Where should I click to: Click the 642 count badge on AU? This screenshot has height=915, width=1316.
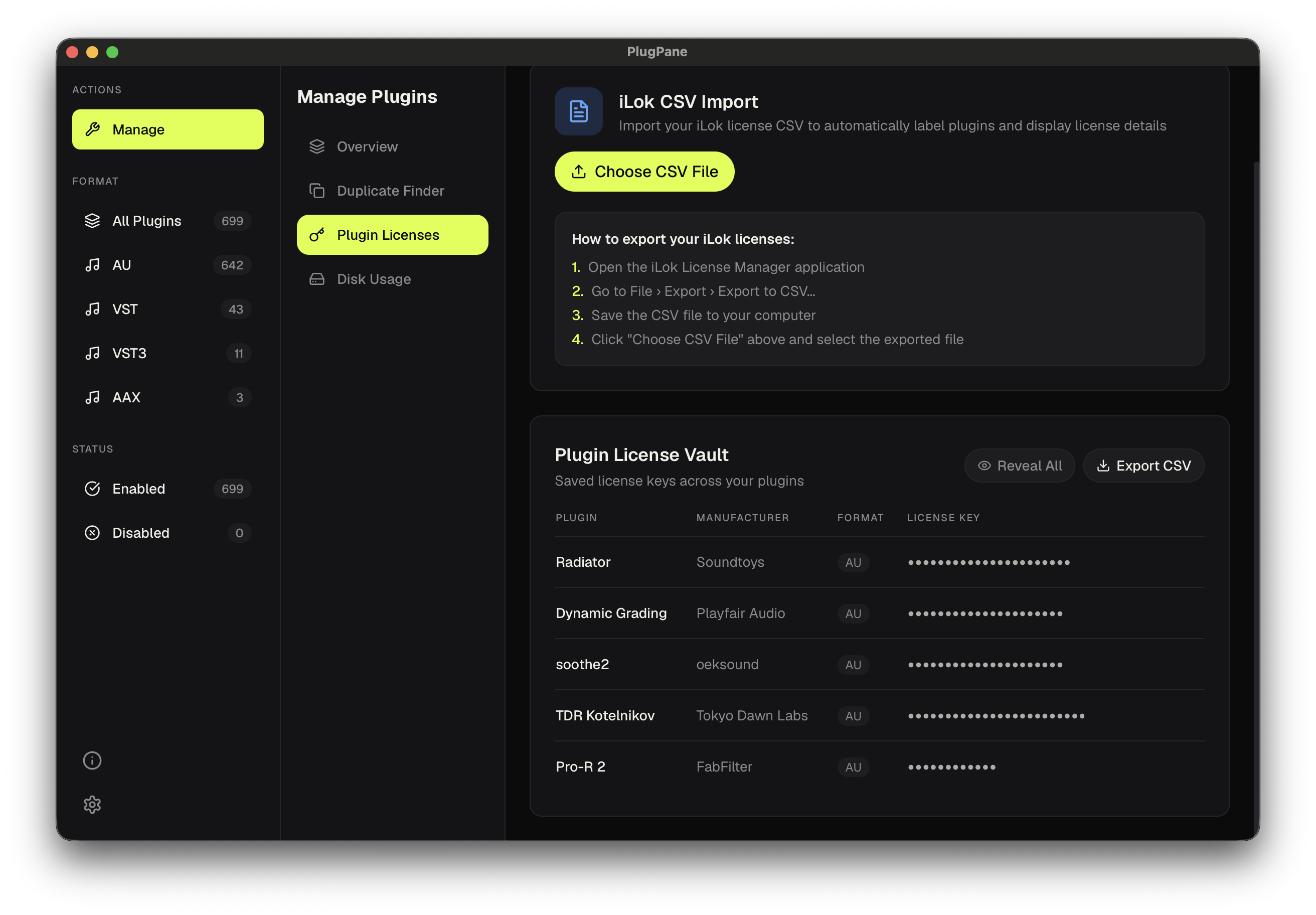(232, 265)
